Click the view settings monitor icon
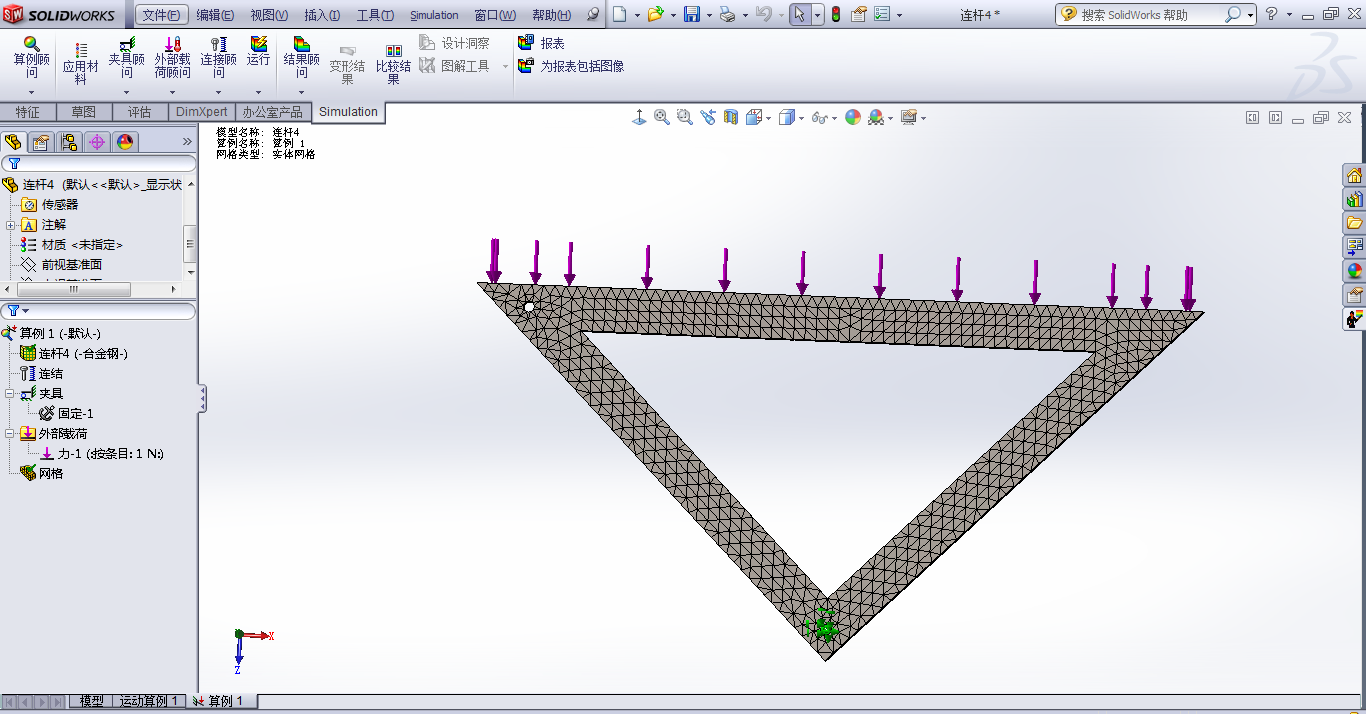 [908, 117]
